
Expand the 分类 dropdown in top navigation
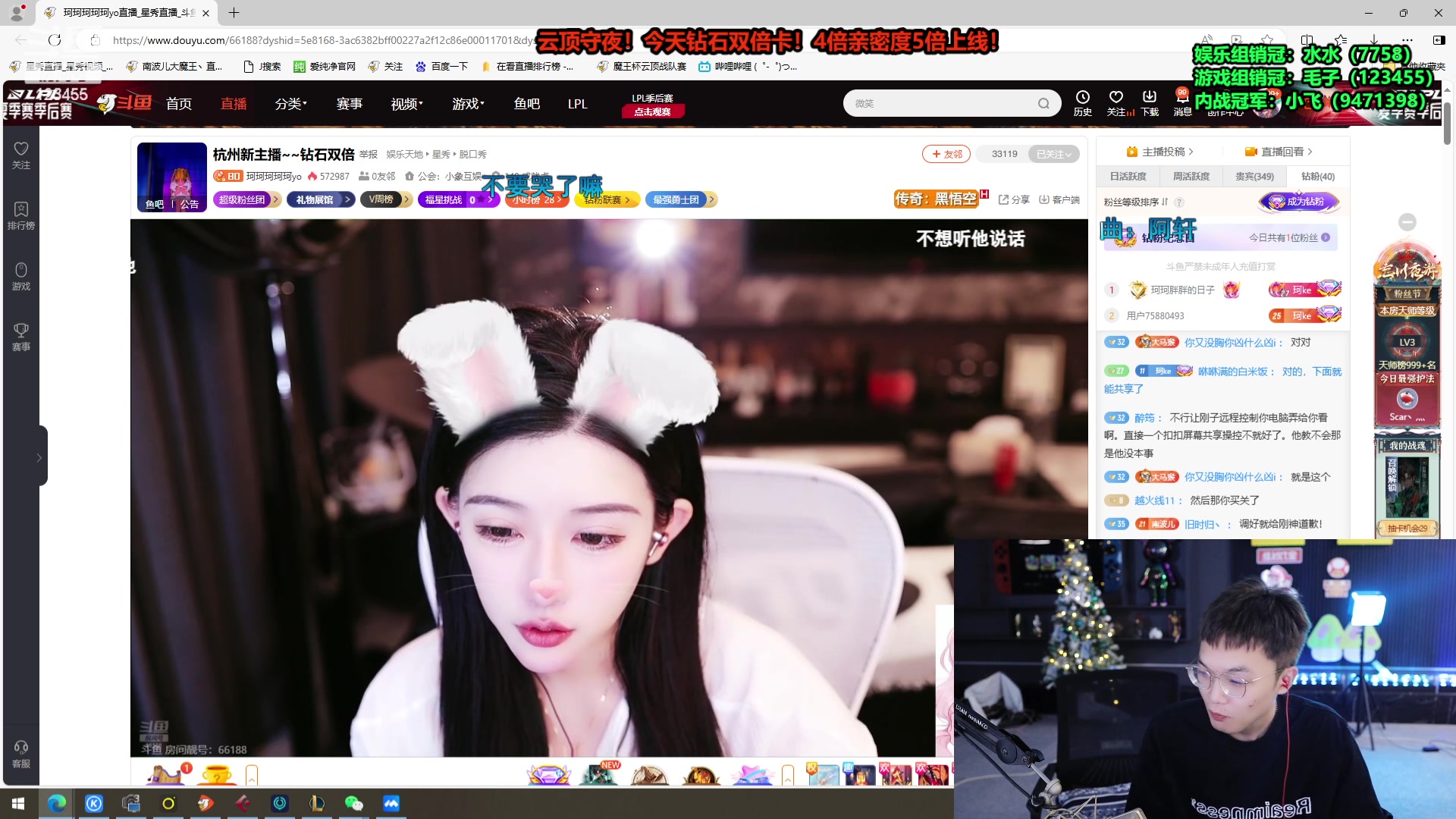pyautogui.click(x=290, y=104)
